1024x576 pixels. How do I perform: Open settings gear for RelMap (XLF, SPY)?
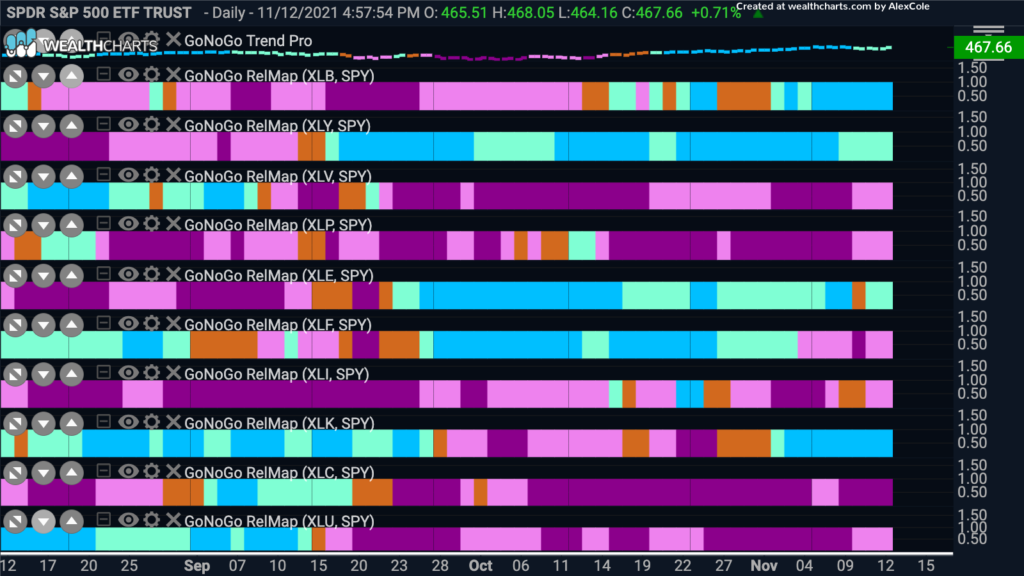[x=151, y=323]
